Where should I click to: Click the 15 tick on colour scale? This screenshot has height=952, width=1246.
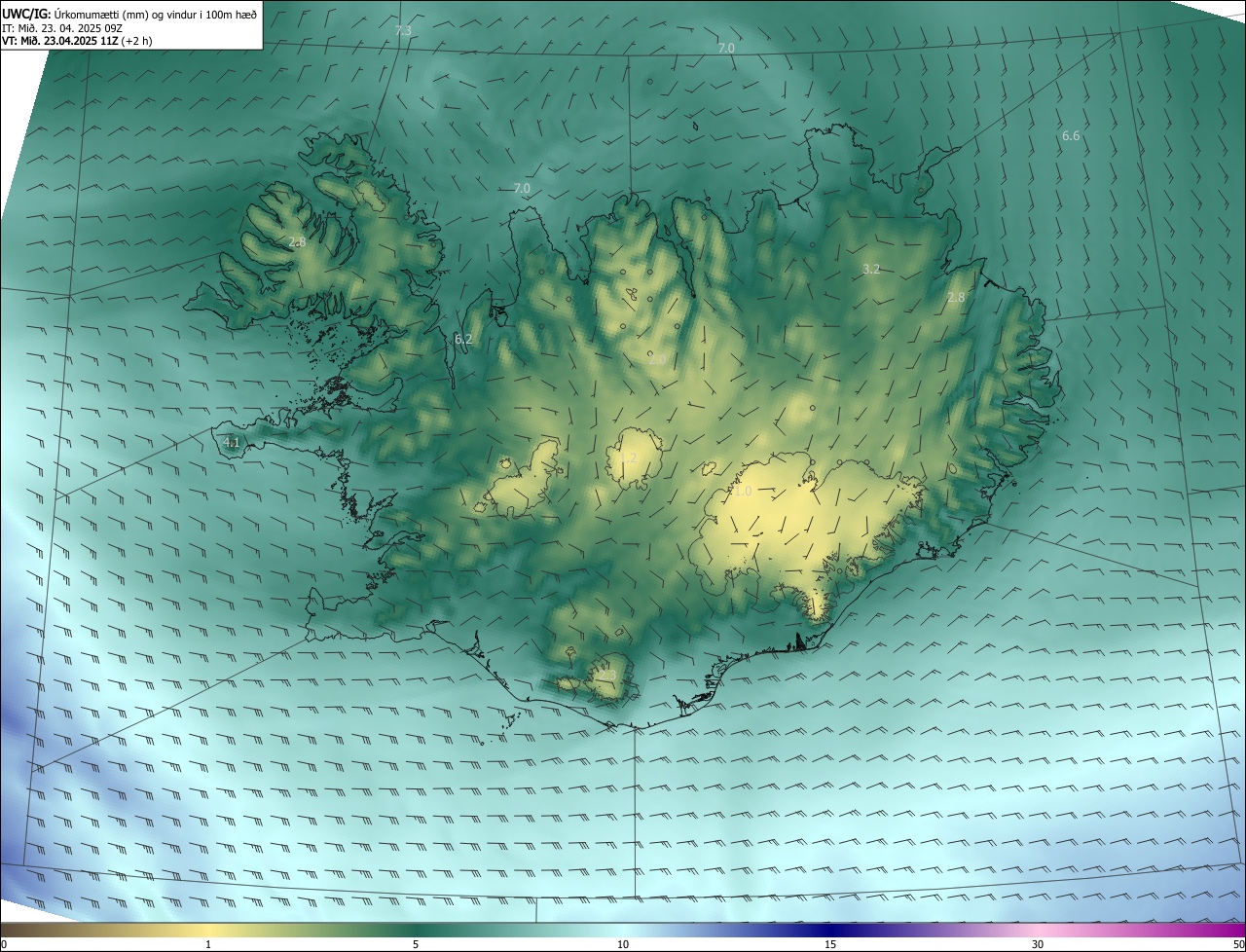click(830, 944)
